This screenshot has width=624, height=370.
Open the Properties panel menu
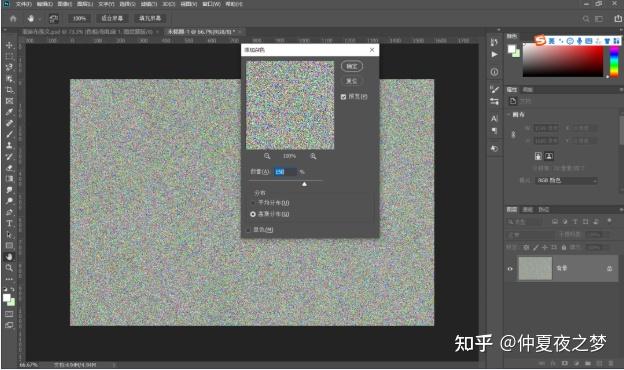pos(621,90)
